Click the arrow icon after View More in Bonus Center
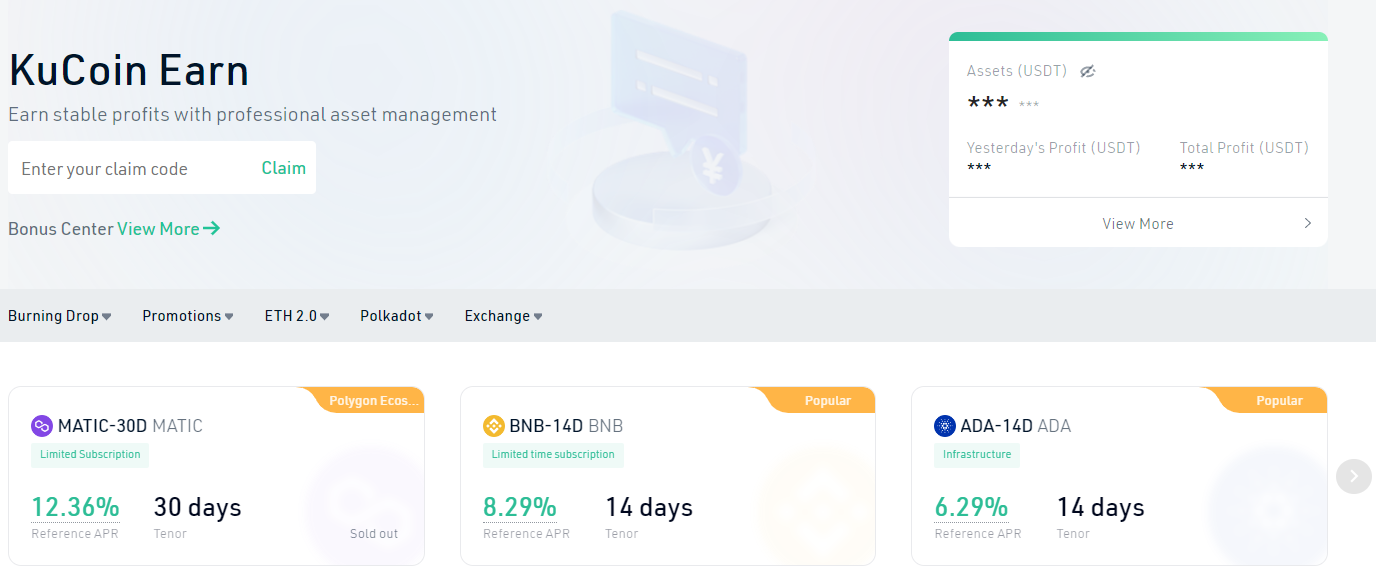The width and height of the screenshot is (1376, 576). click(x=211, y=229)
